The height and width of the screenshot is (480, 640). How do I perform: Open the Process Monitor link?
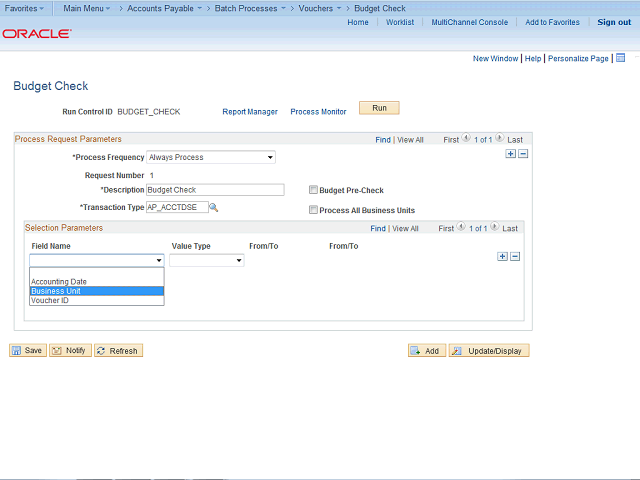[x=318, y=112]
